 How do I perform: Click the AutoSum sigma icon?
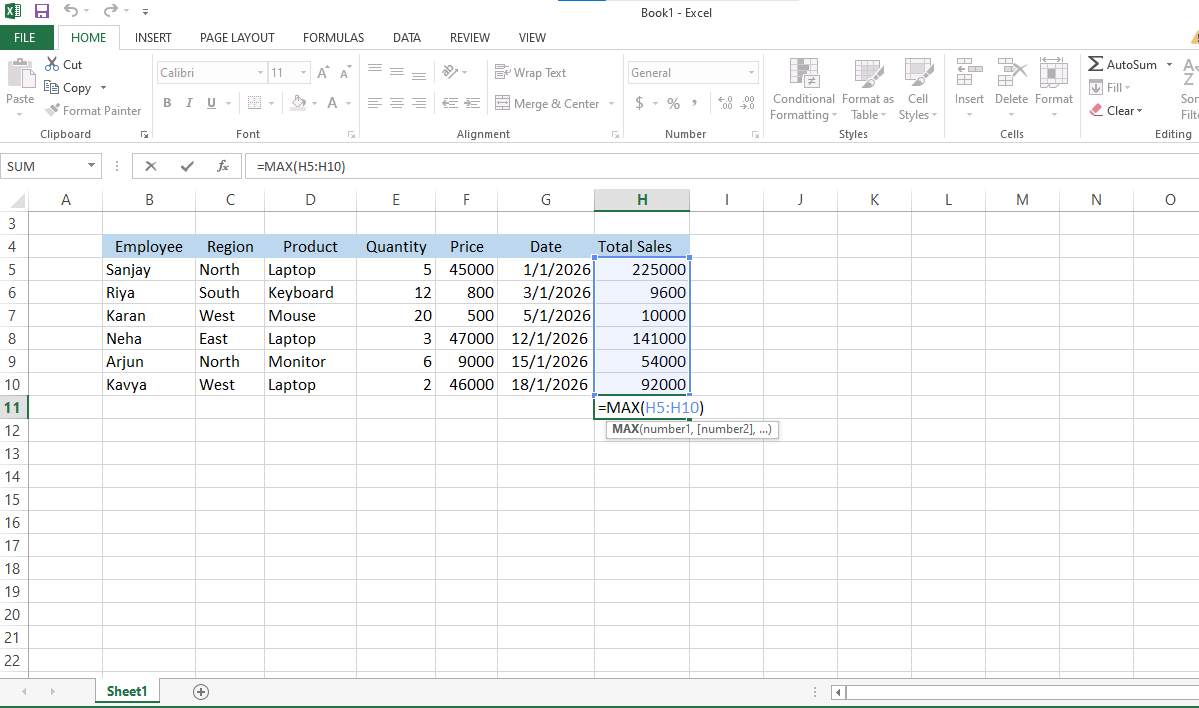pyautogui.click(x=1096, y=64)
